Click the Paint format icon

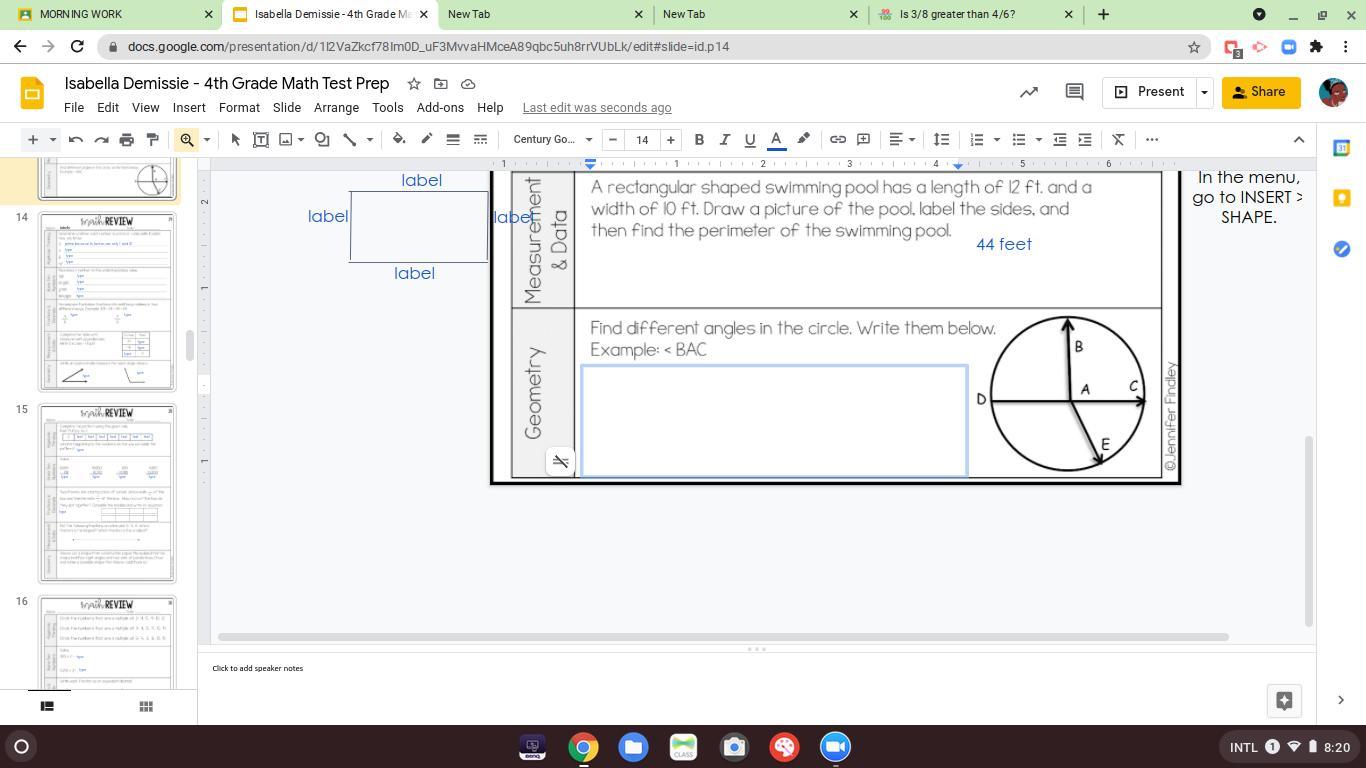[153, 139]
